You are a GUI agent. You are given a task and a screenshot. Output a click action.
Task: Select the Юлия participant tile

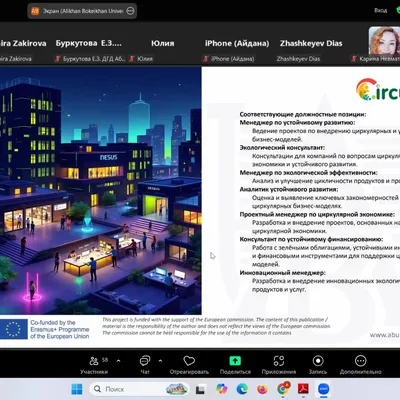coord(163,43)
